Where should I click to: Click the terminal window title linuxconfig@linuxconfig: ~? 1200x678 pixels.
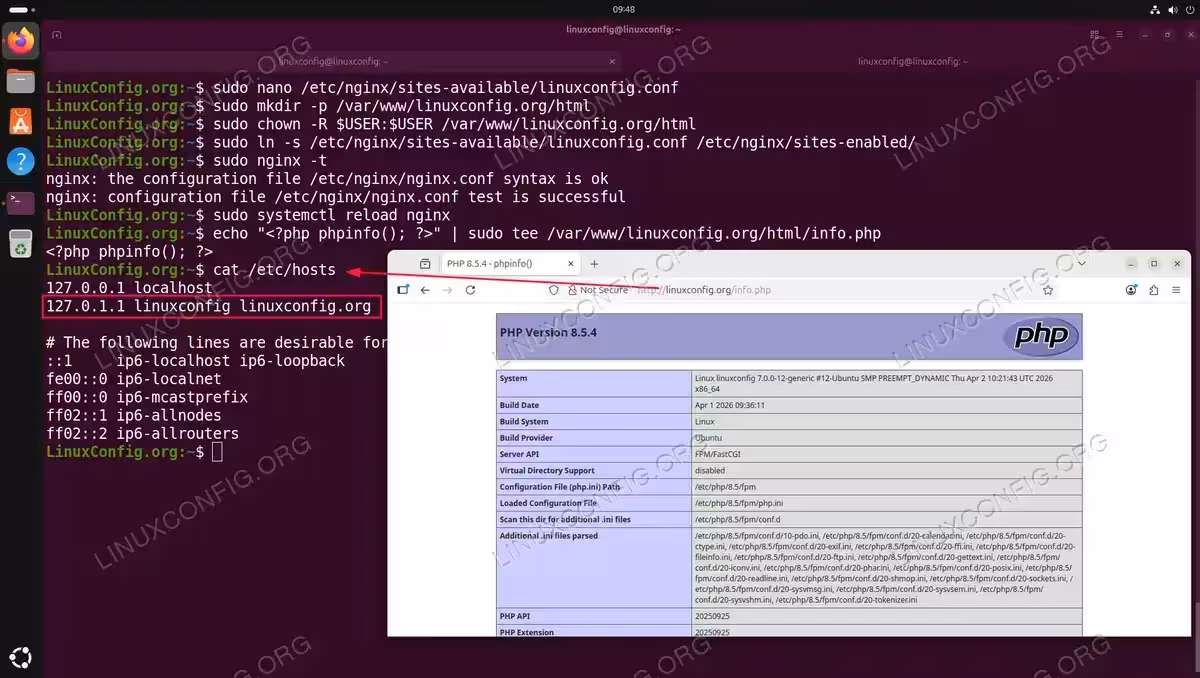point(622,31)
